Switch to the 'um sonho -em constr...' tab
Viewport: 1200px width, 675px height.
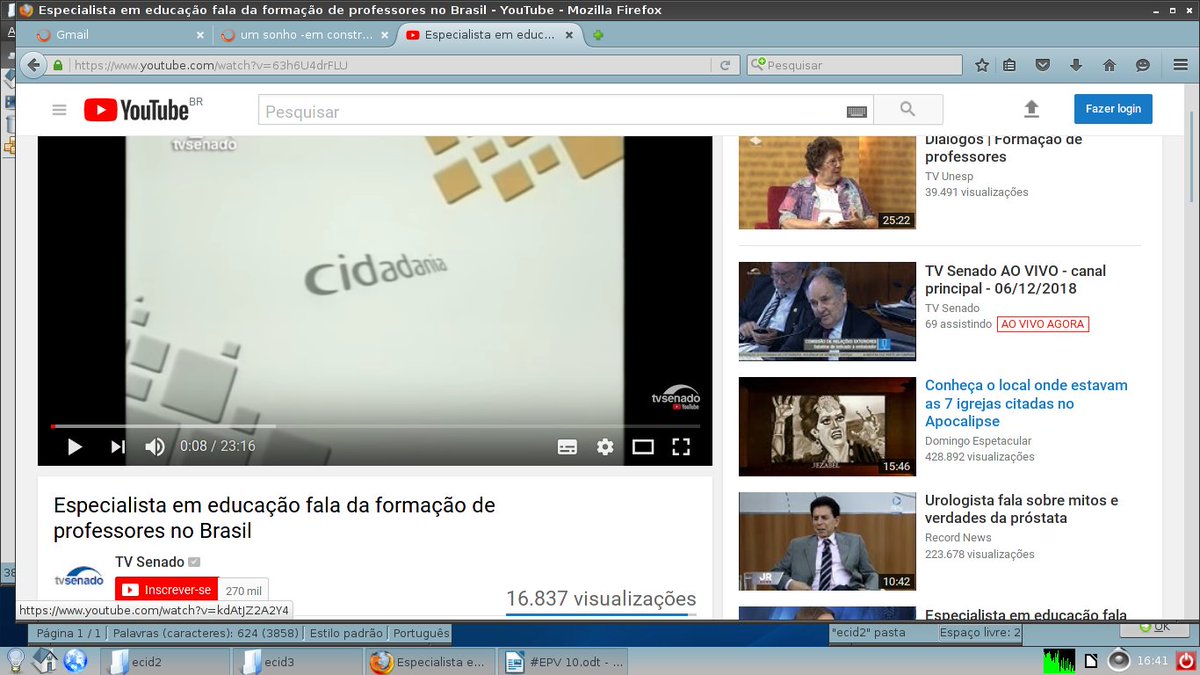[x=306, y=35]
